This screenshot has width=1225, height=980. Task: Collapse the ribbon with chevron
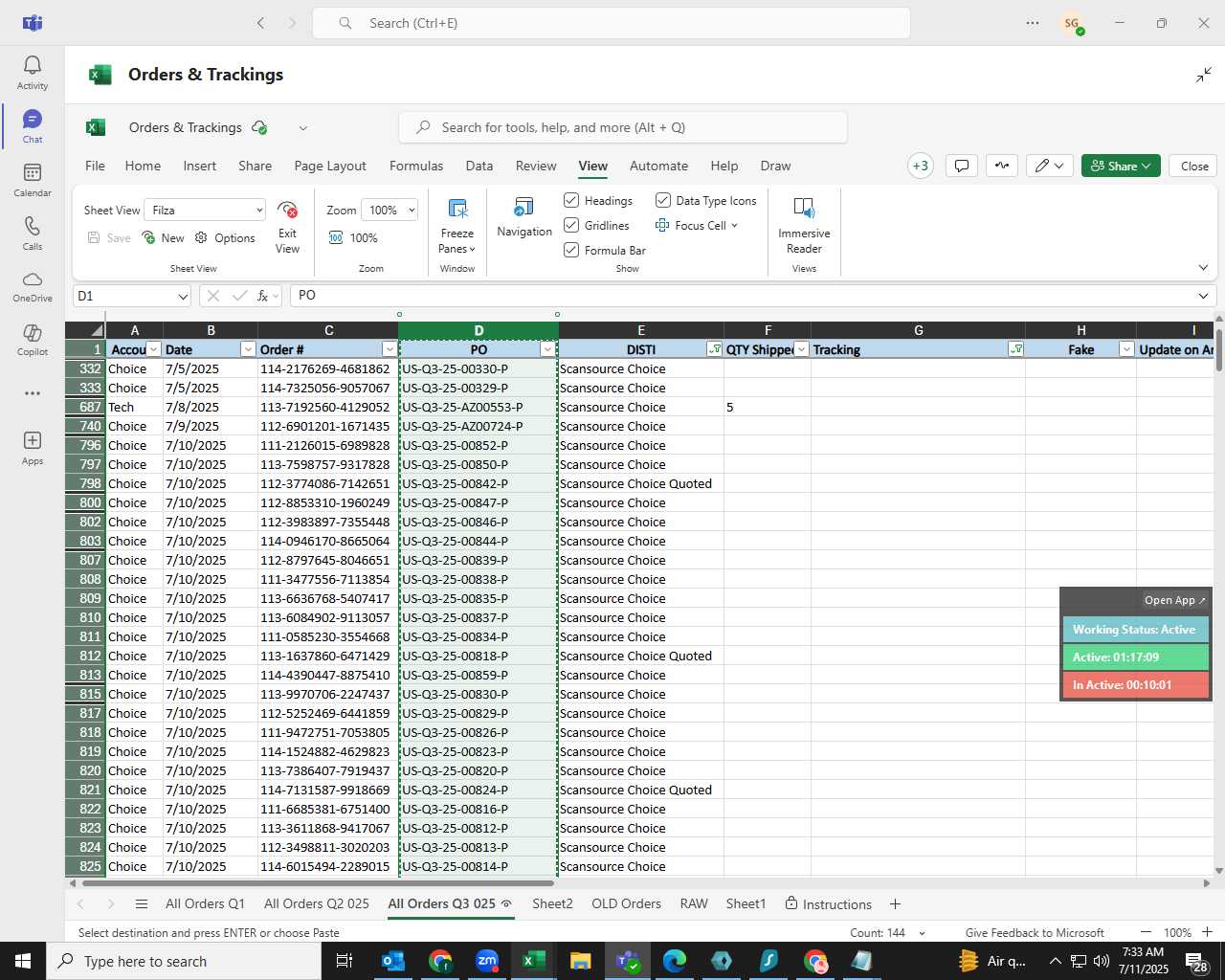(x=1203, y=268)
